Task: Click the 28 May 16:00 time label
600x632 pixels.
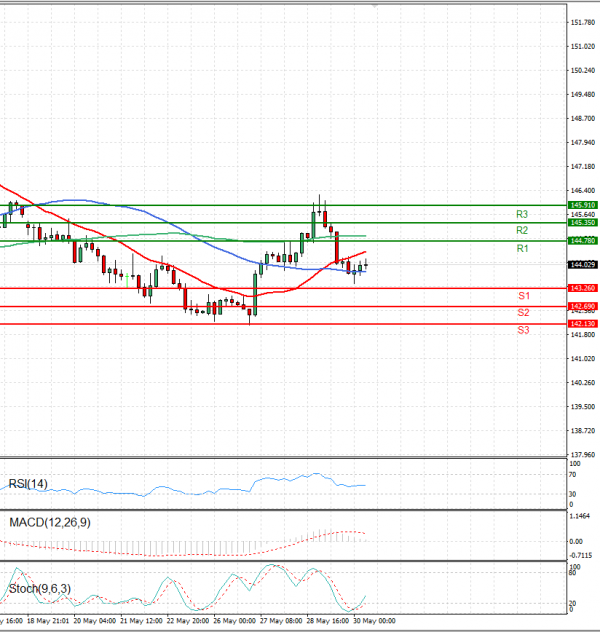Action: coord(328,621)
